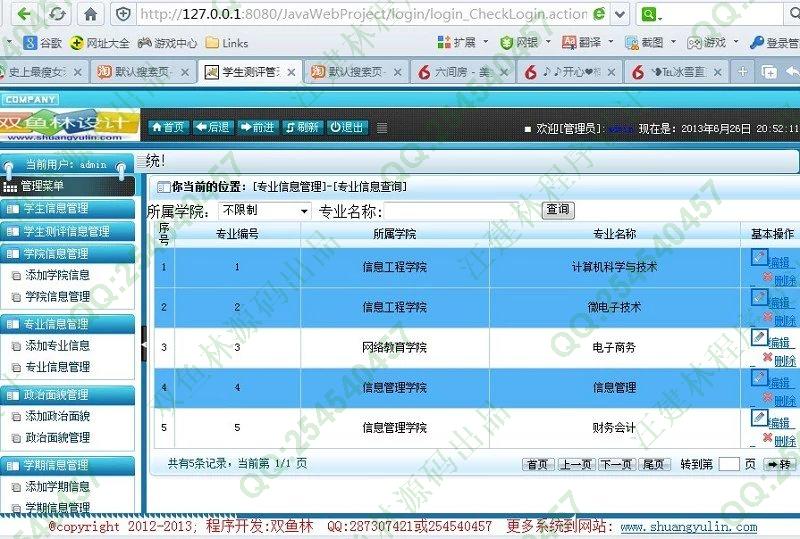The width and height of the screenshot is (800, 539).
Task: Open 政治面貌管理 sub-item
Action: click(57, 437)
